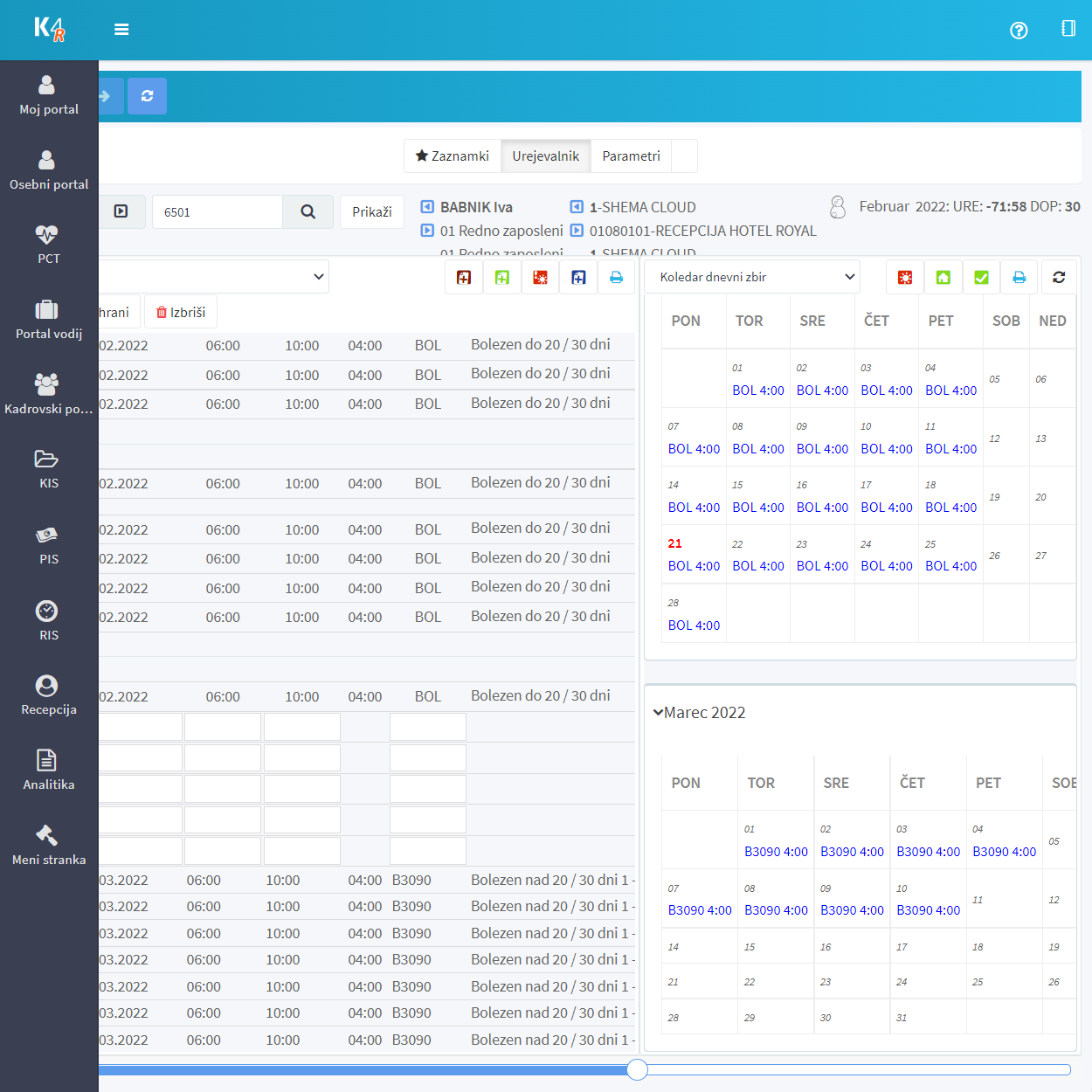Open the dropdown above Izbriši button
The image size is (1092, 1092).
tap(214, 277)
